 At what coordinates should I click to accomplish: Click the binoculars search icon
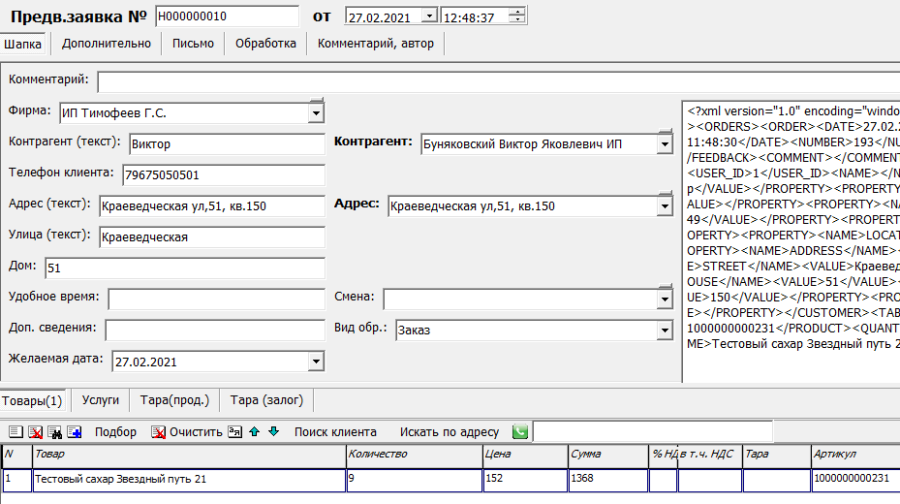coord(54,432)
